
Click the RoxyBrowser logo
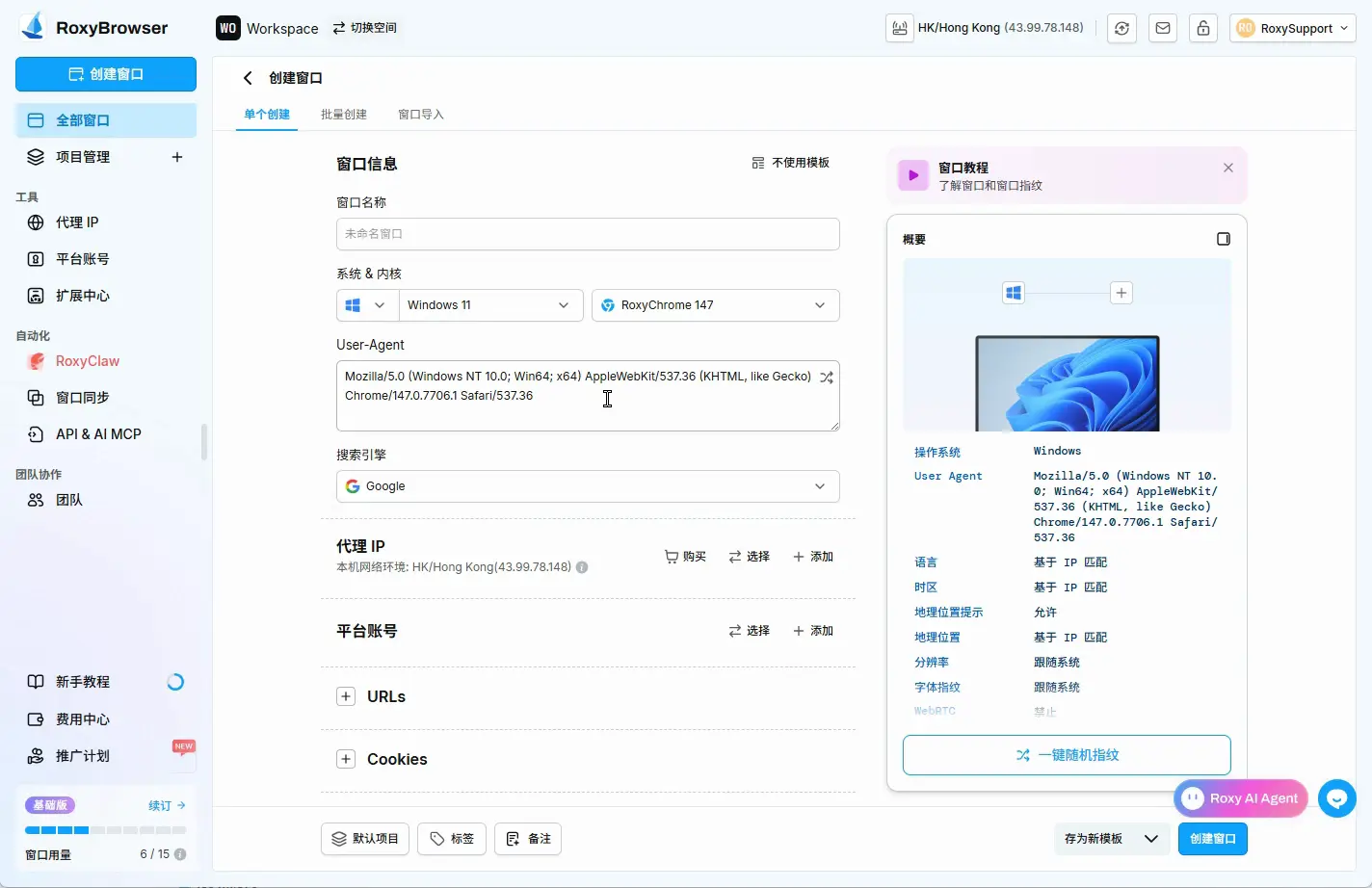(93, 27)
